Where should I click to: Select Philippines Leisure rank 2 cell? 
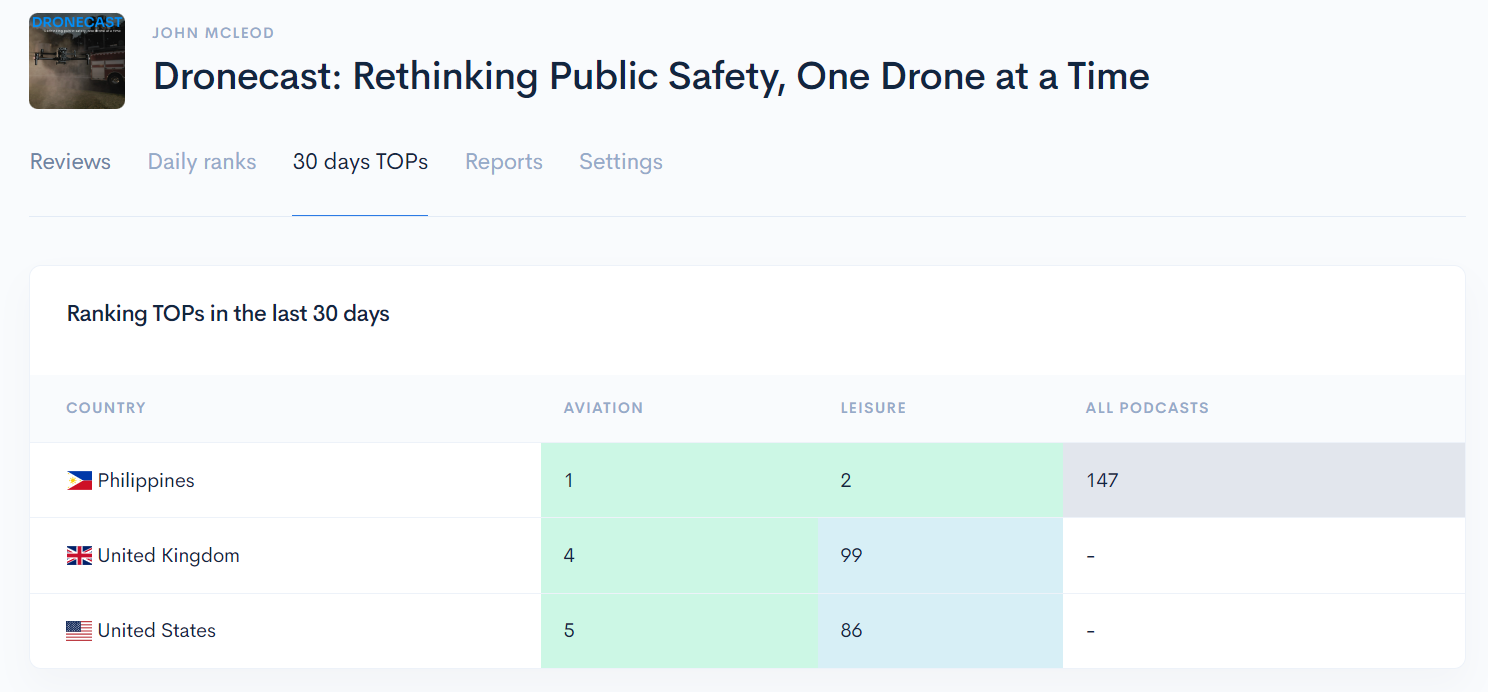940,480
